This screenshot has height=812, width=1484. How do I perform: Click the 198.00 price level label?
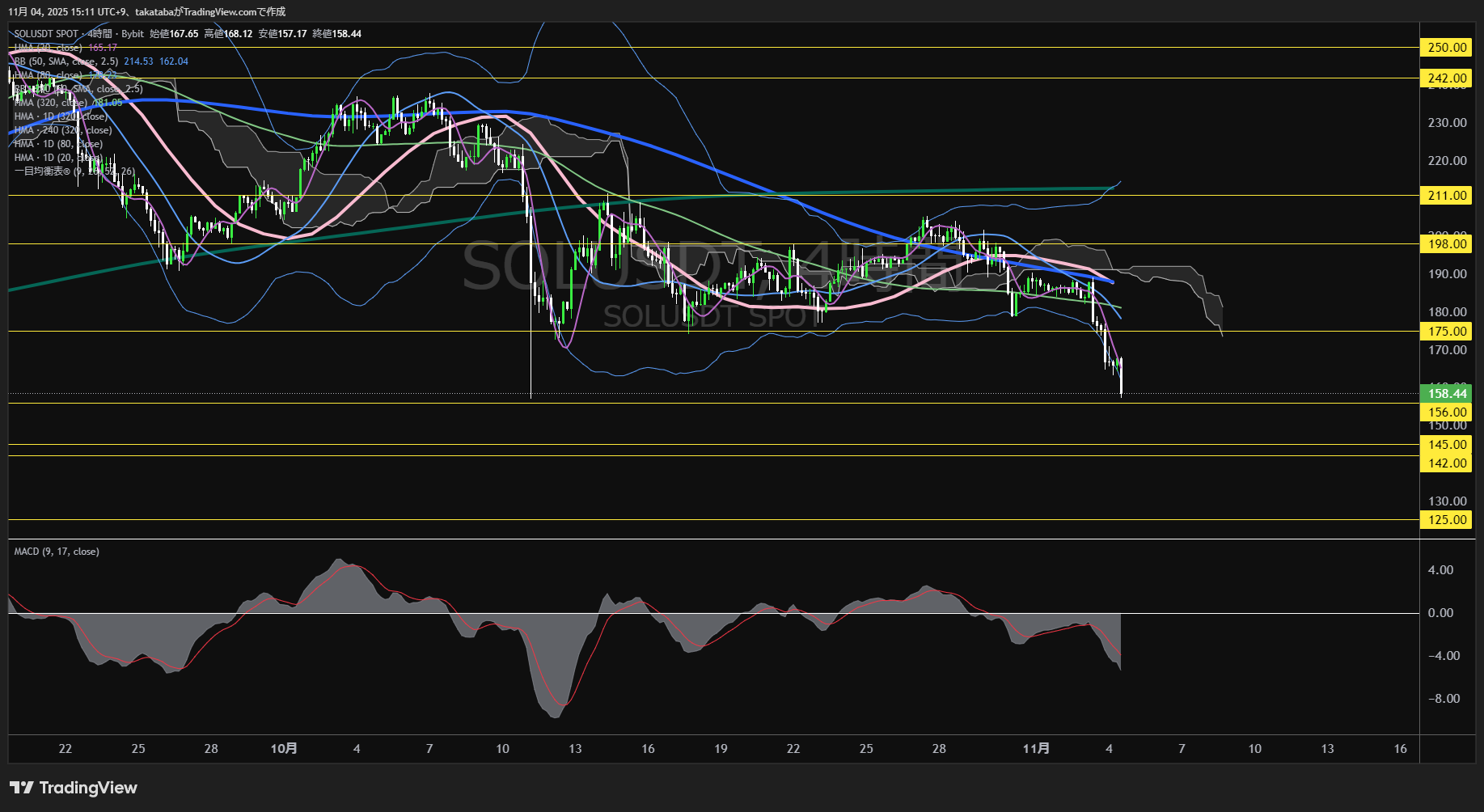1447,244
